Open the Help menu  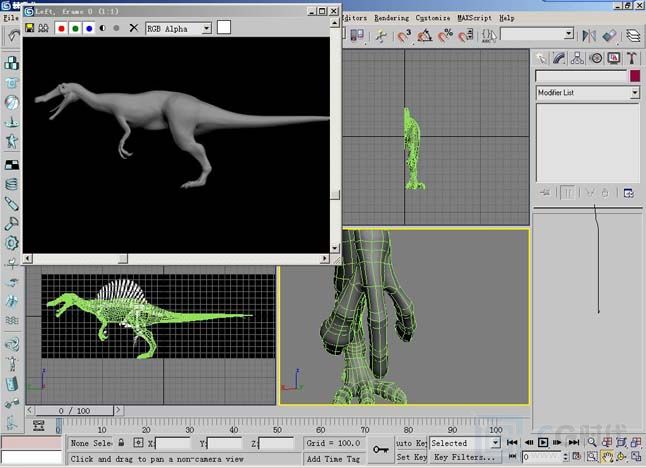(x=507, y=18)
